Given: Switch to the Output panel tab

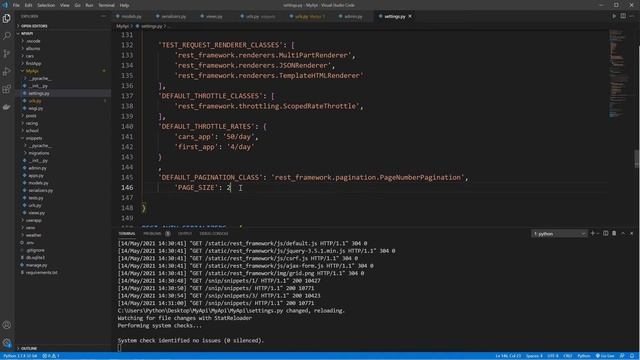Looking at the screenshot, I should click(184, 233).
